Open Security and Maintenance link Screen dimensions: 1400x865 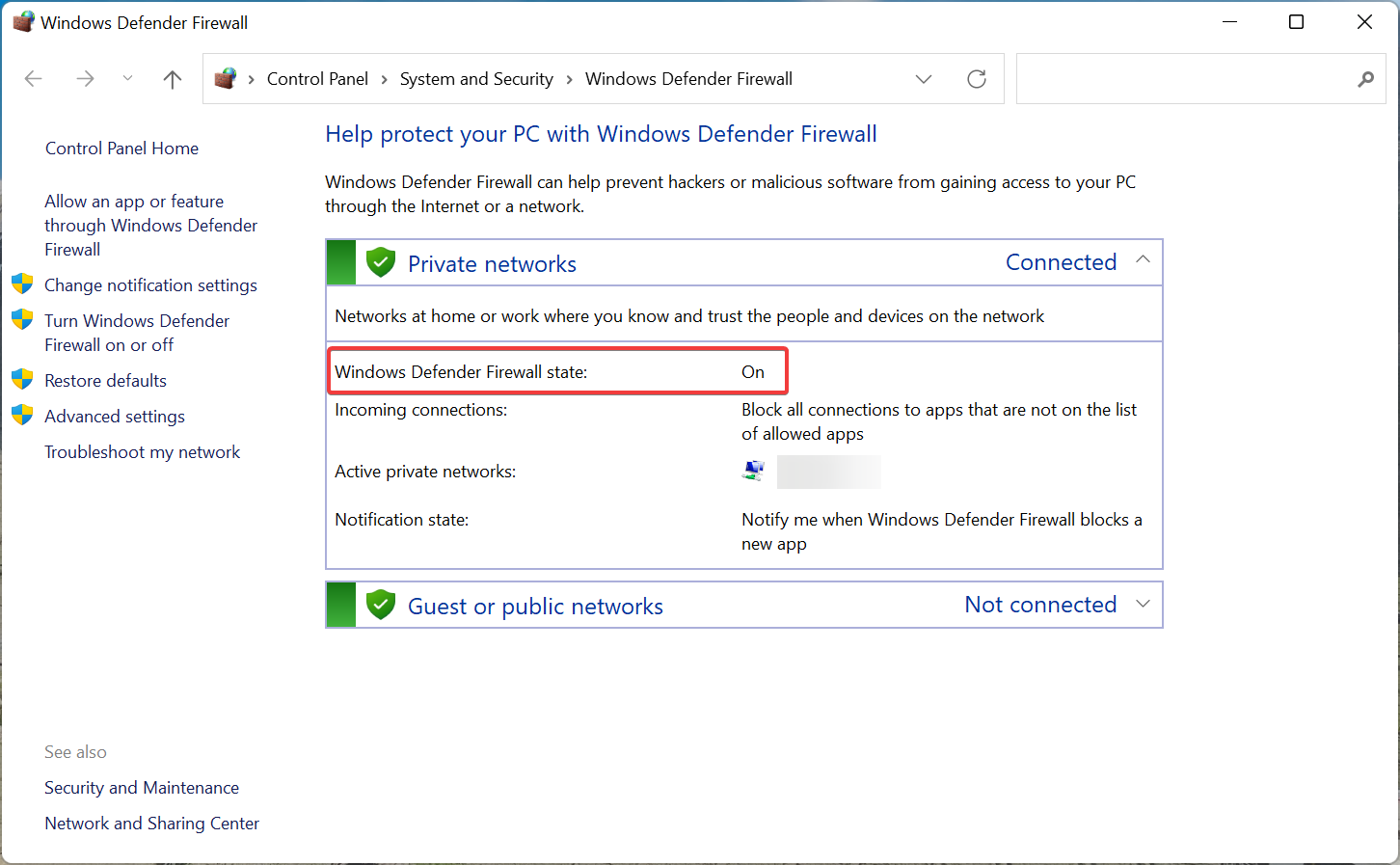[x=142, y=788]
